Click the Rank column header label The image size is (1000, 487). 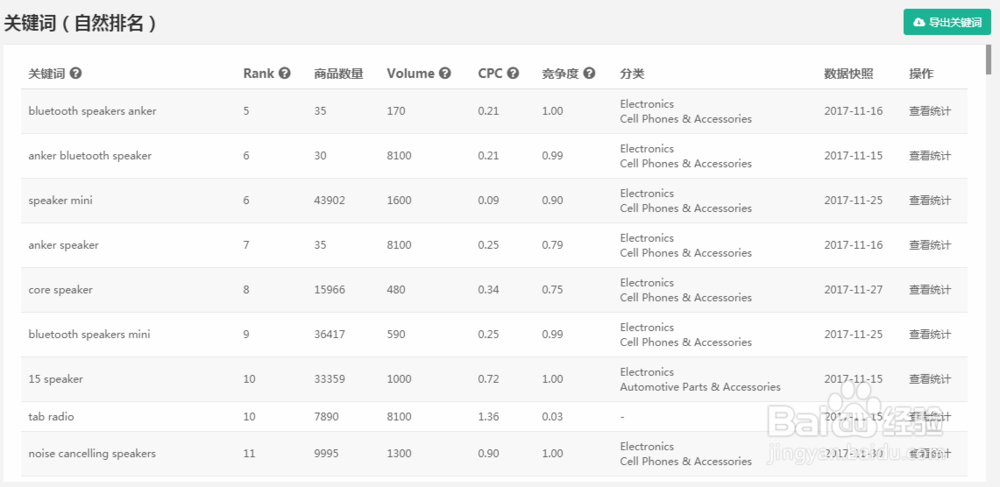(x=259, y=73)
